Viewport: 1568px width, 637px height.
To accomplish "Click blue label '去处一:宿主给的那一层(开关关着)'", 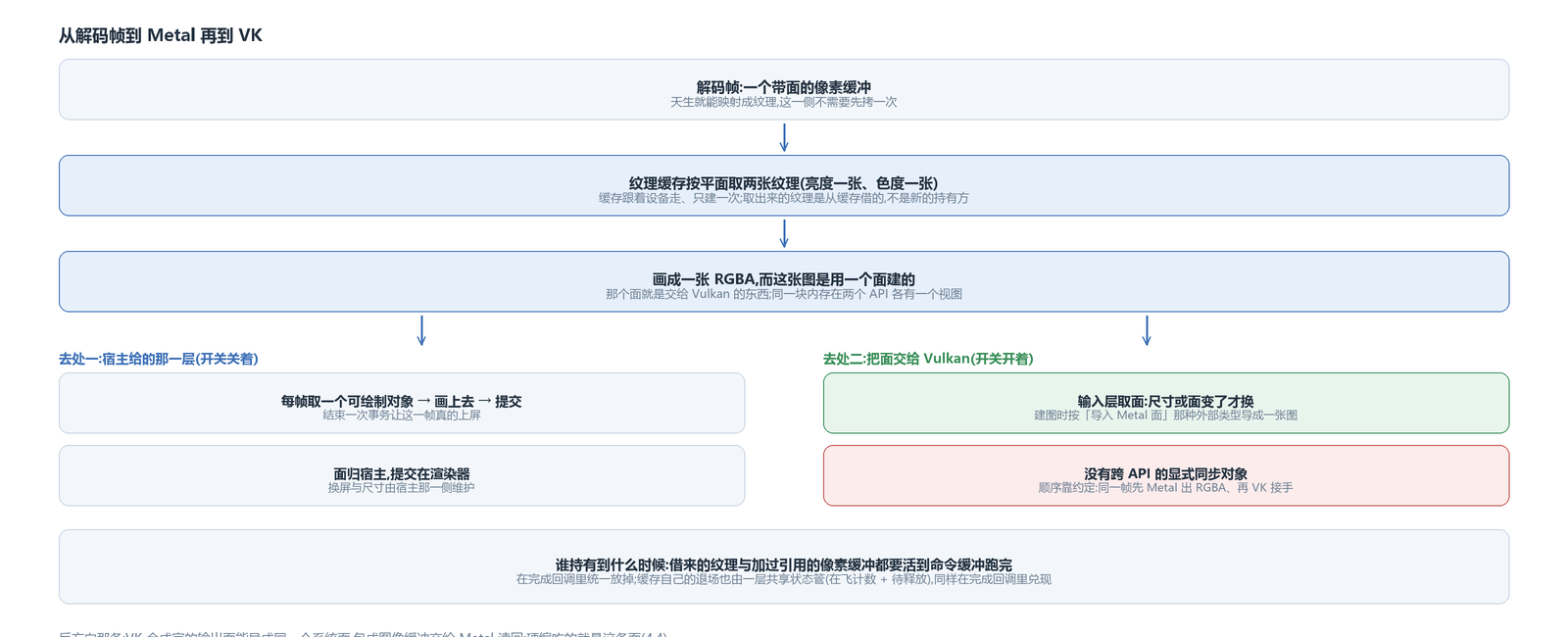I will (x=159, y=359).
